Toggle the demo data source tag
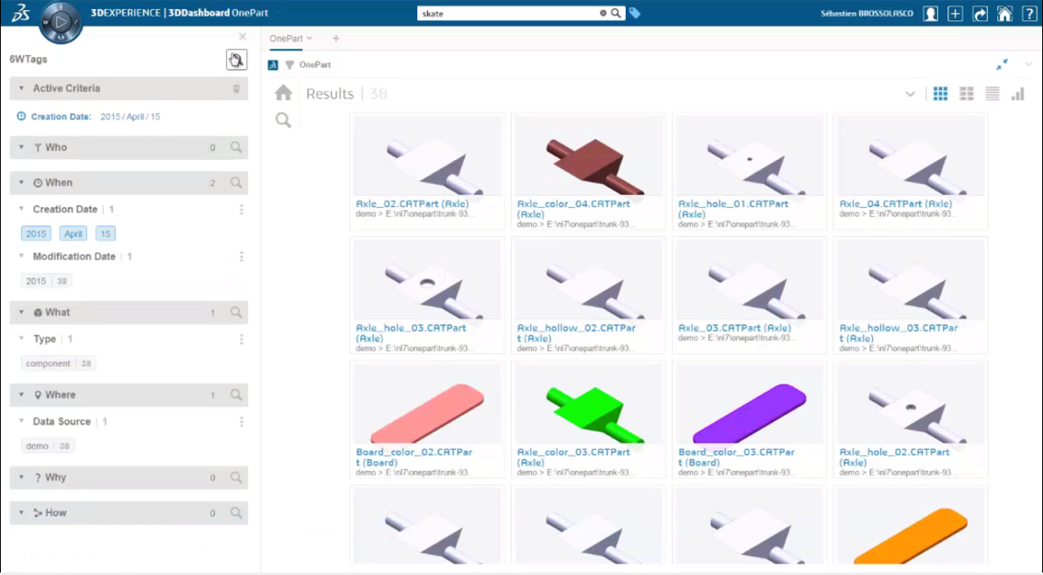This screenshot has height=575, width=1043. 48,446
